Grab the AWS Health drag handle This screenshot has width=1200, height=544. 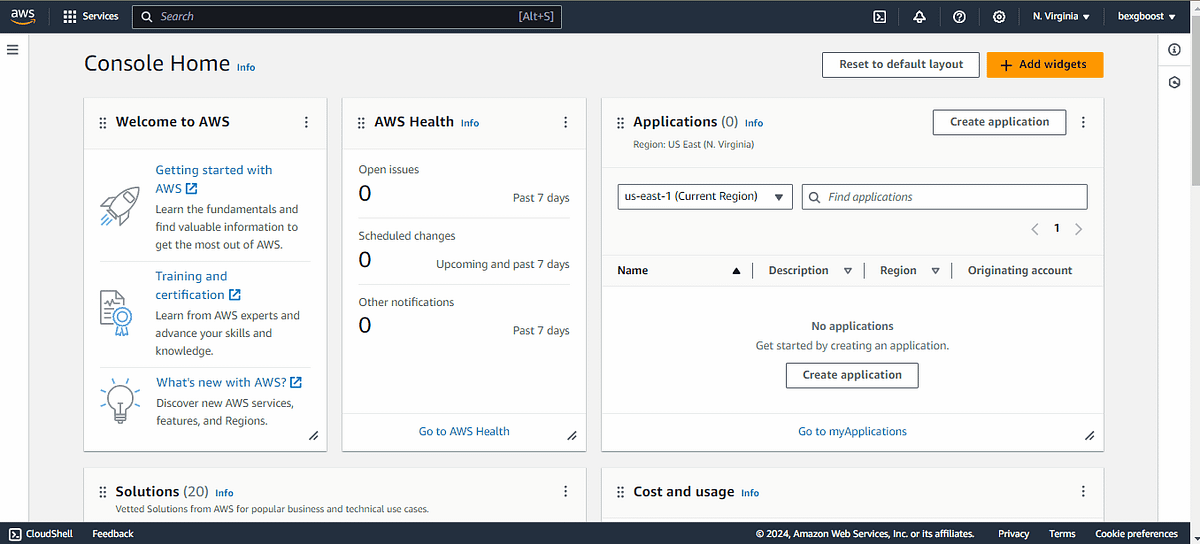point(362,123)
